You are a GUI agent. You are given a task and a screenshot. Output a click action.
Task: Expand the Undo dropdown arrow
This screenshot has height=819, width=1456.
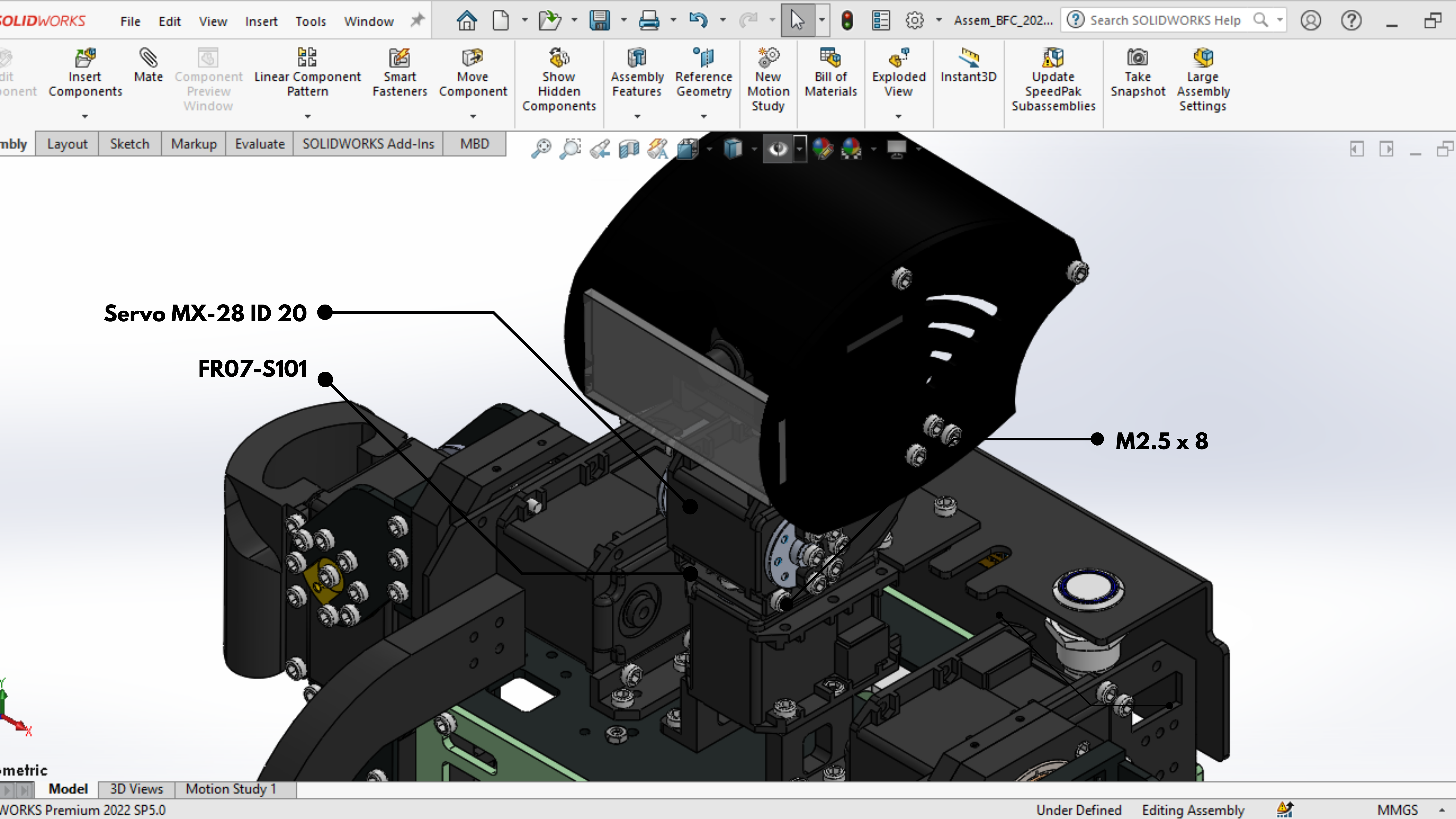(x=723, y=20)
